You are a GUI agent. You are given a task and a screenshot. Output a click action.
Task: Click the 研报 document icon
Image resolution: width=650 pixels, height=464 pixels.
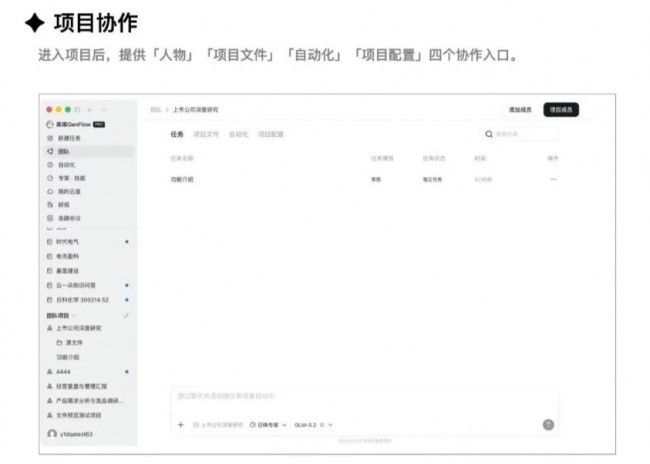click(50, 204)
